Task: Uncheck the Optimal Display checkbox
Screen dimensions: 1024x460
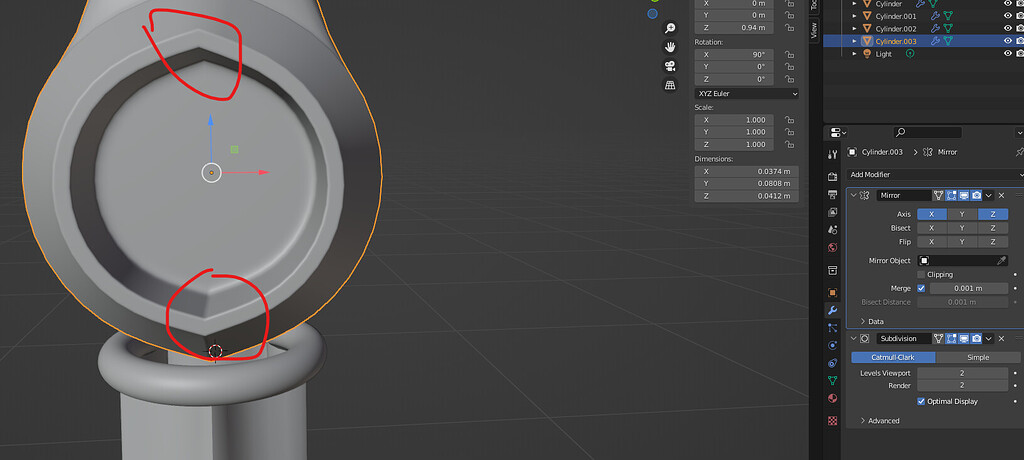Action: coord(921,401)
